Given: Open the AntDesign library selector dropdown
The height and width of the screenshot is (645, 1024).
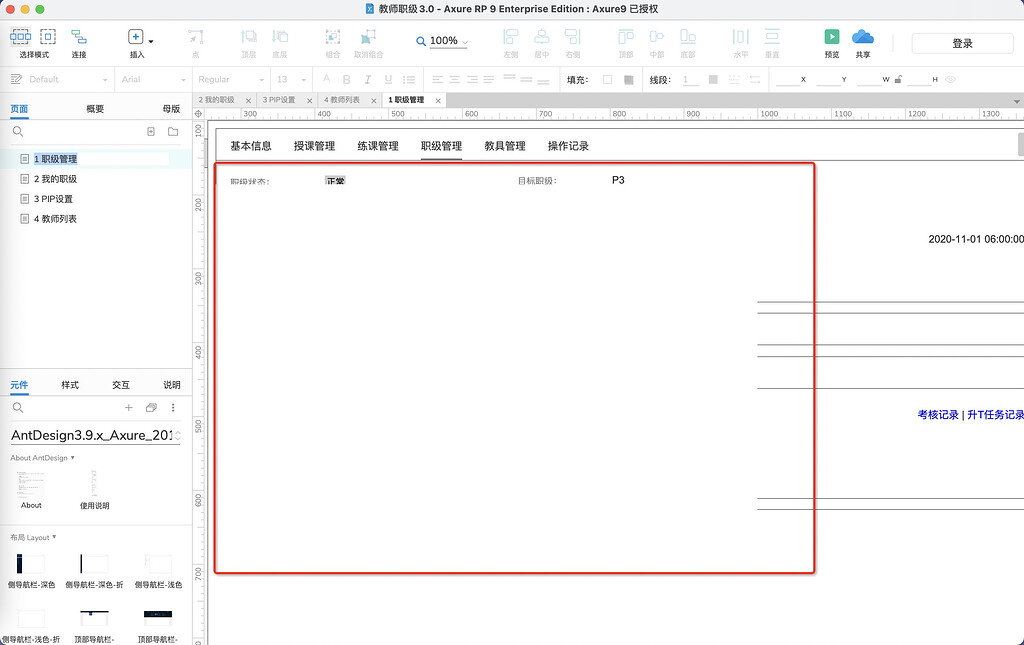Looking at the screenshot, I should coord(95,435).
